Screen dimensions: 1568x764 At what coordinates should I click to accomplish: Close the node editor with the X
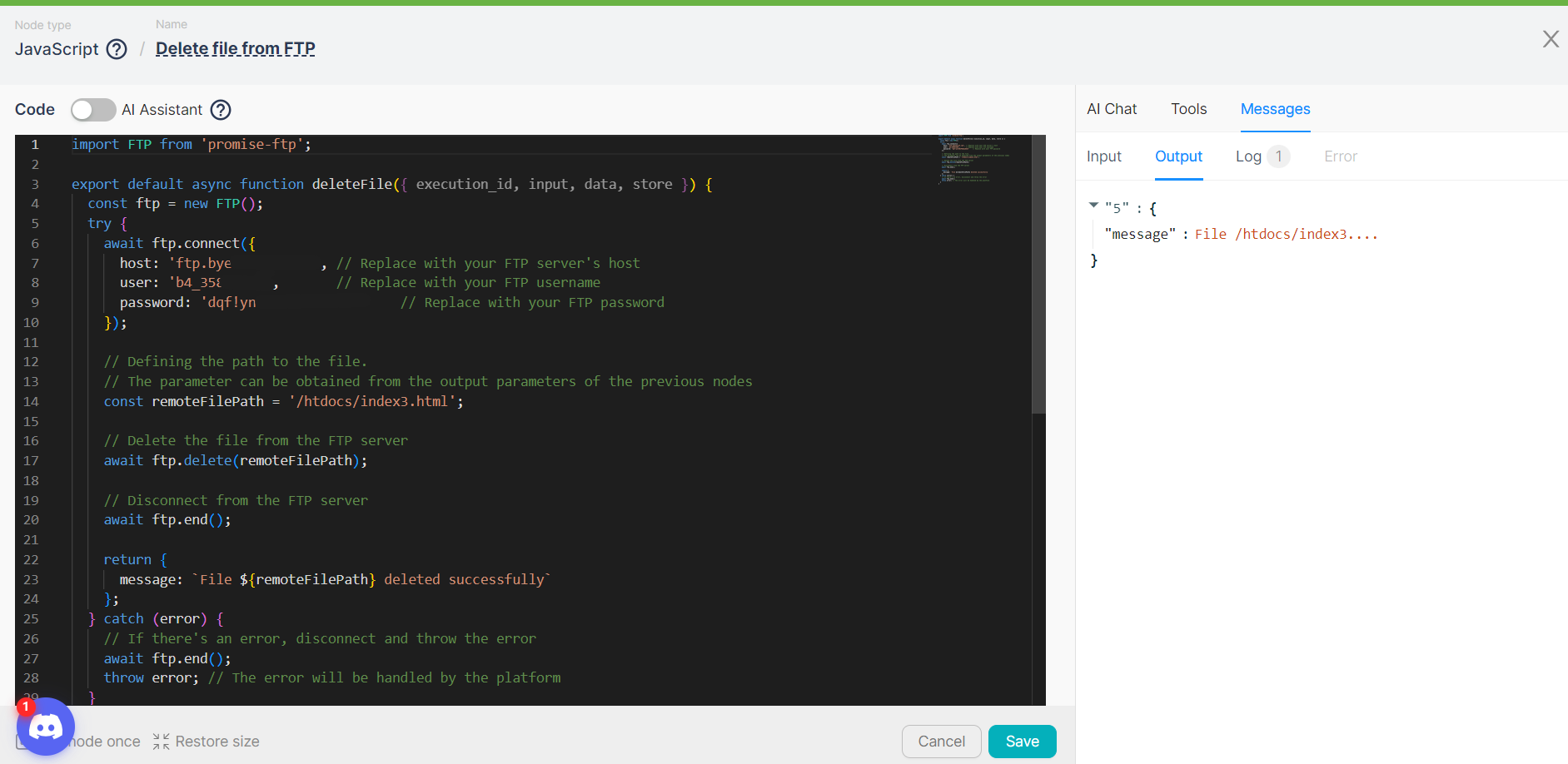(x=1550, y=39)
